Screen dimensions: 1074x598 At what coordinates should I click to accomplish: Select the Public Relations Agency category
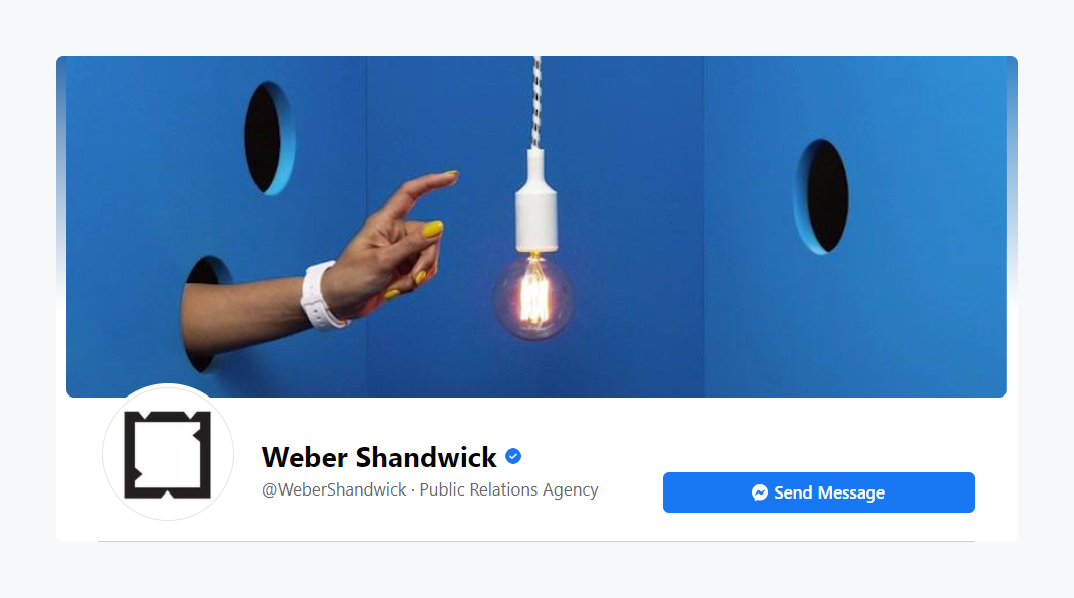pyautogui.click(x=509, y=490)
